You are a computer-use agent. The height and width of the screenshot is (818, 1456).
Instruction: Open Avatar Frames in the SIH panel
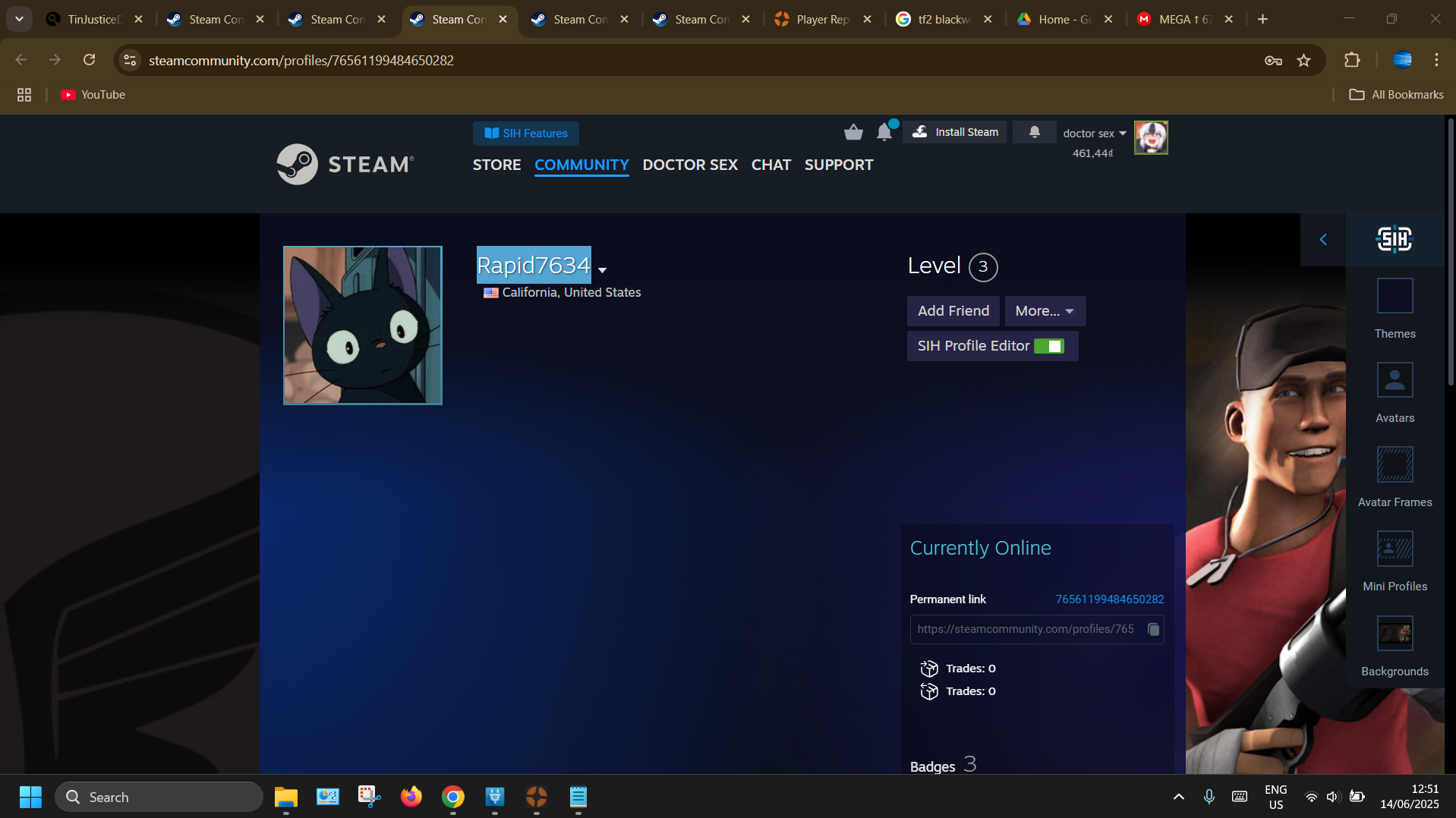[x=1395, y=477]
